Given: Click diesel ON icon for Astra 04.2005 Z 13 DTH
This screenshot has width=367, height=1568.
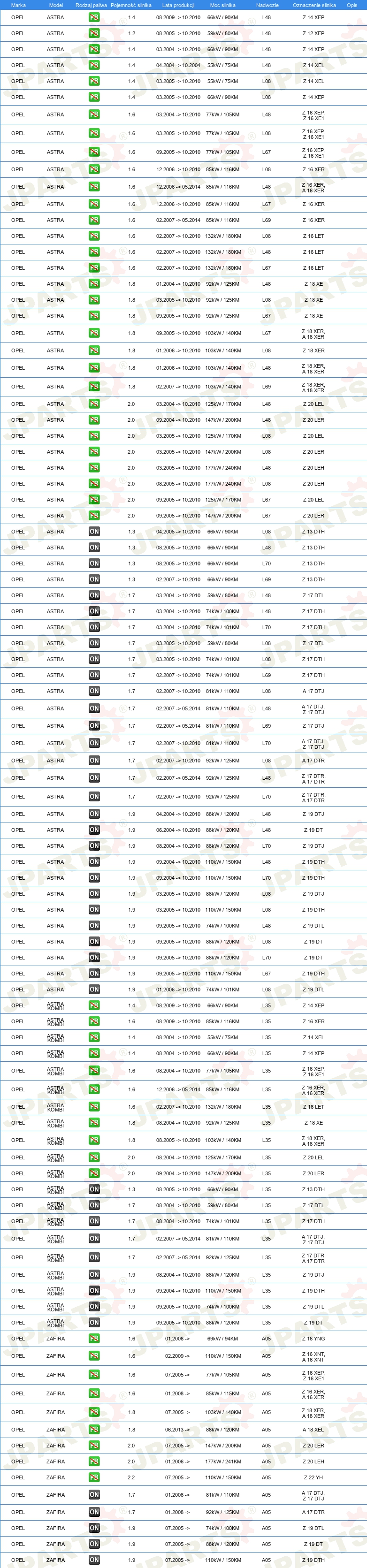Looking at the screenshot, I should [94, 532].
